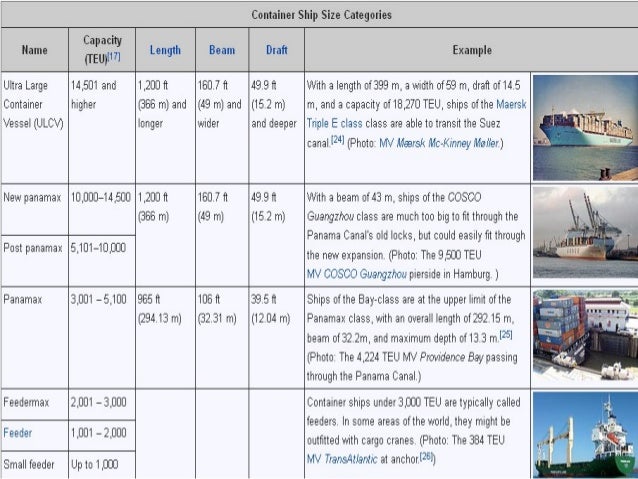
Task: Click the 'Capacity (TEU)' header text
Action: pos(102,50)
